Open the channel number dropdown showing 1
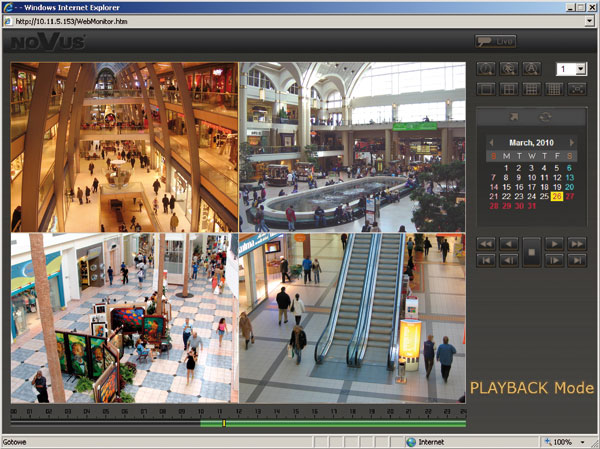Screen dimensions: 600x449 [581, 69]
